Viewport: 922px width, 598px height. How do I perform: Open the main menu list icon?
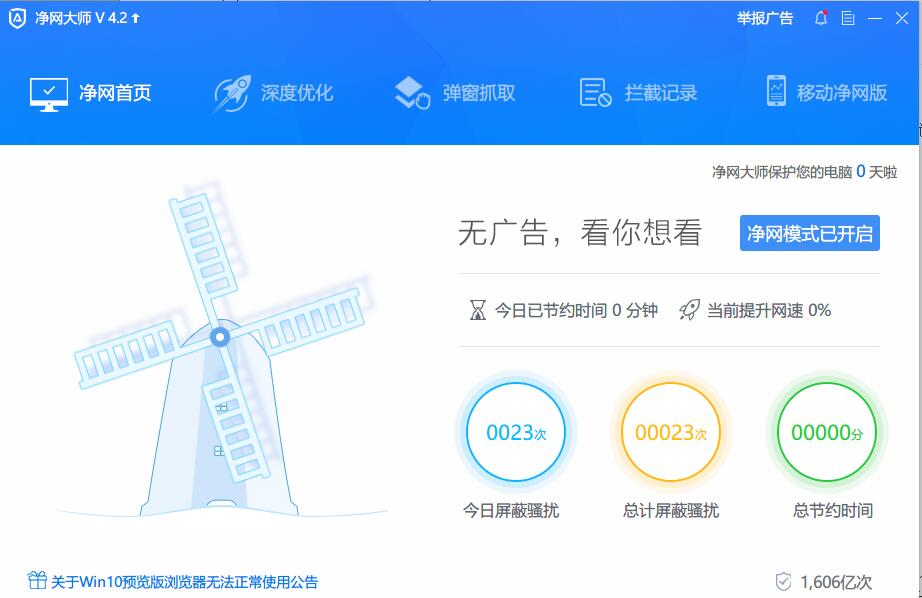[848, 18]
